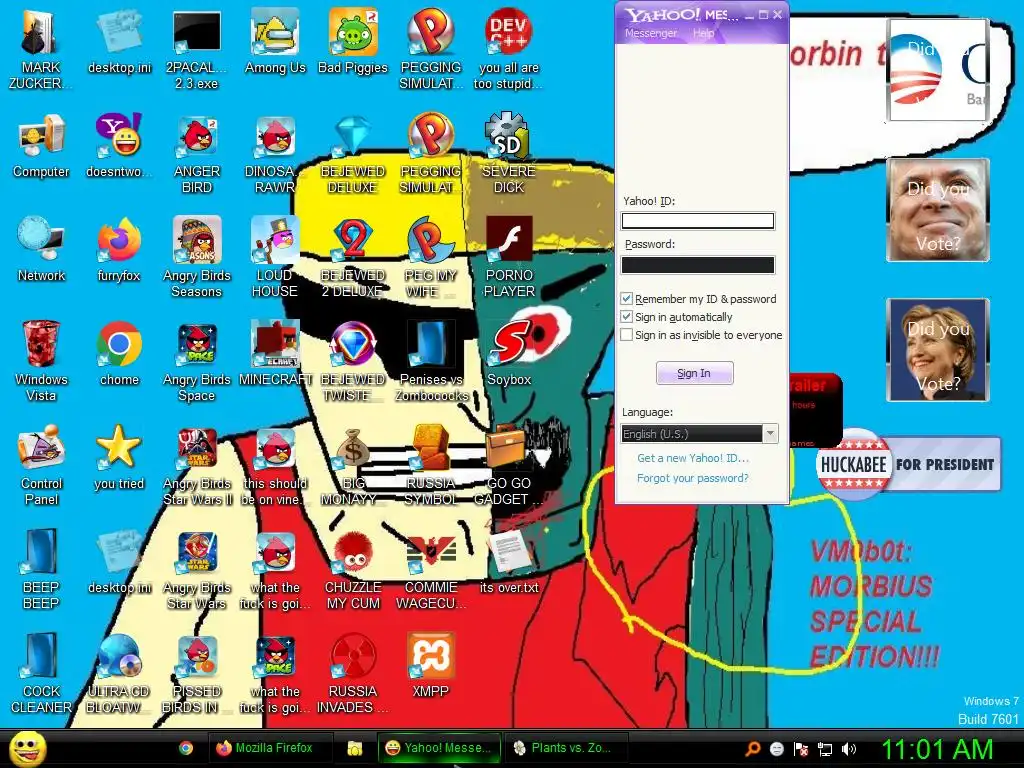
Task: Switch to Plants vs. Zombies taskbar button
Action: [x=564, y=748]
